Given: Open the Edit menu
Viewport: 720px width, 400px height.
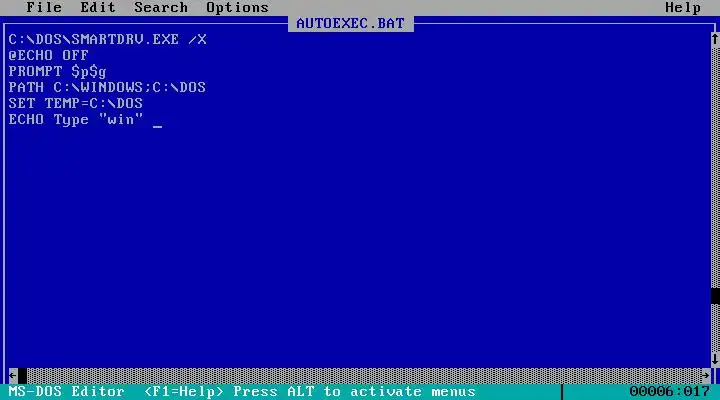Looking at the screenshot, I should tap(98, 7).
